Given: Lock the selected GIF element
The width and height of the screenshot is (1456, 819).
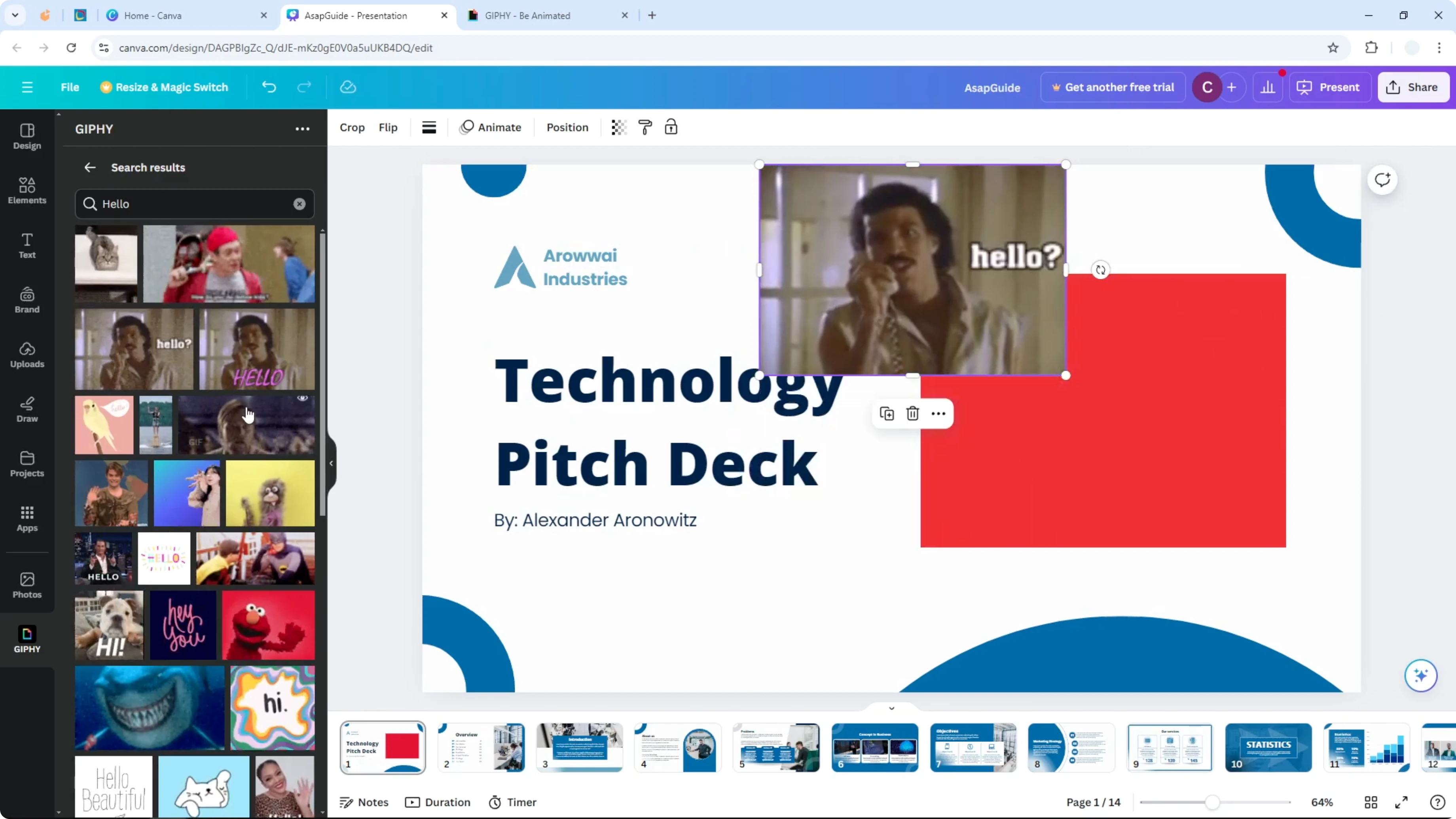Looking at the screenshot, I should coord(671,127).
